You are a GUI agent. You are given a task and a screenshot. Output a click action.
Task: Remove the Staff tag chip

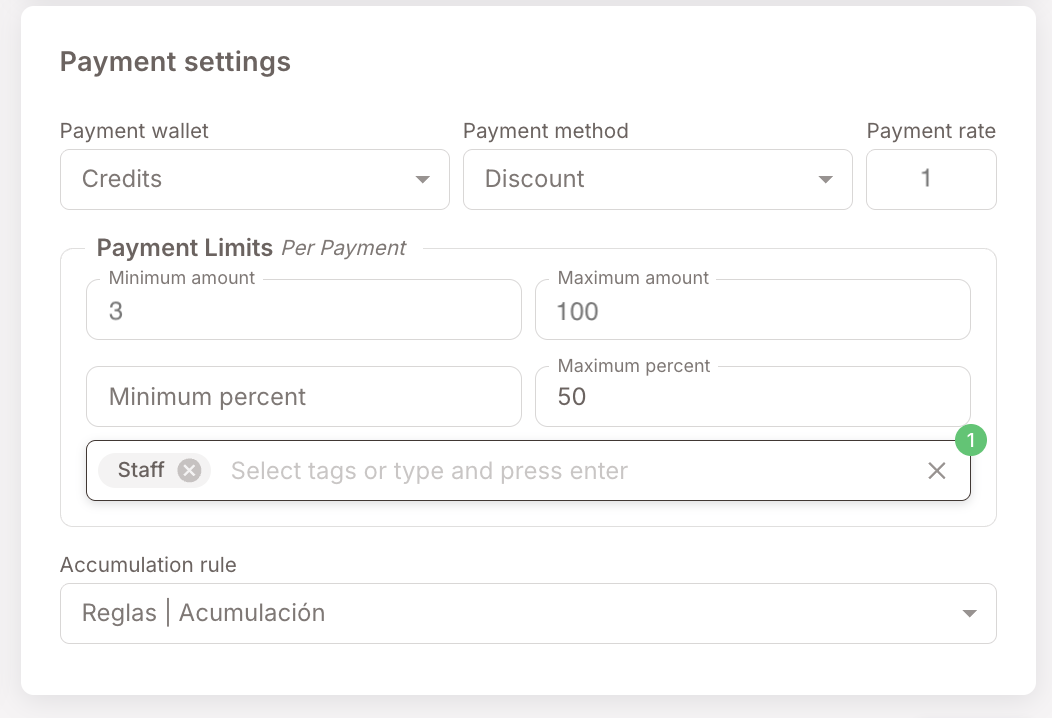189,470
